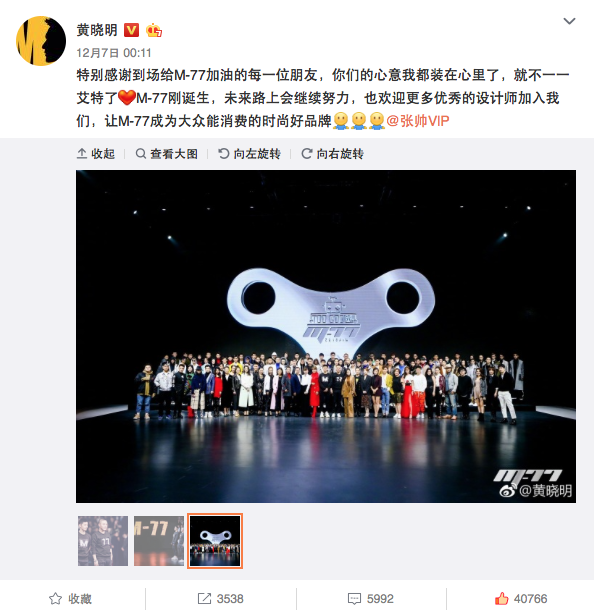
Task: Click the magnifier icon beside 查看大图
Action: point(140,154)
